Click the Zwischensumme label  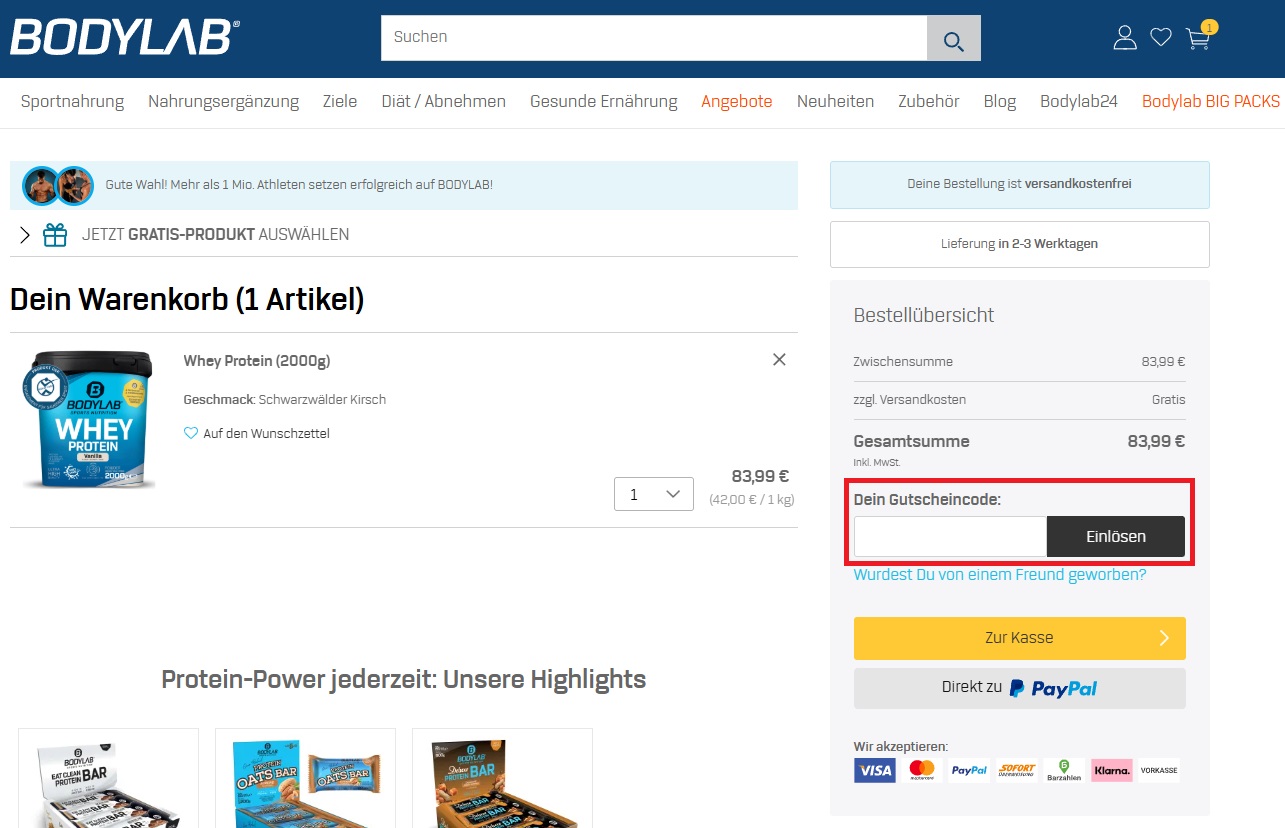click(903, 362)
